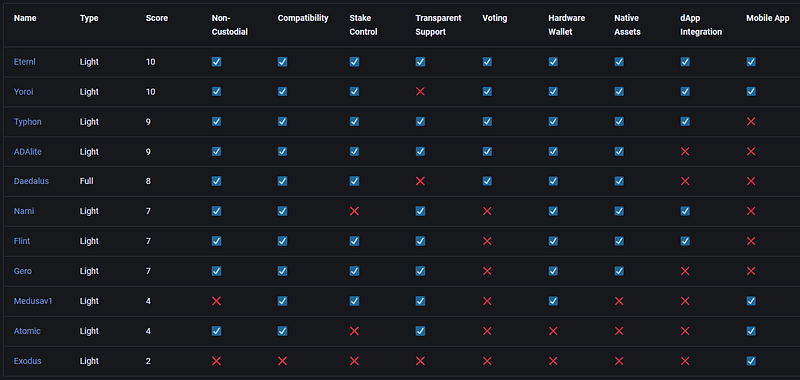
Task: Open the Eternl wallet link
Action: pyautogui.click(x=24, y=62)
